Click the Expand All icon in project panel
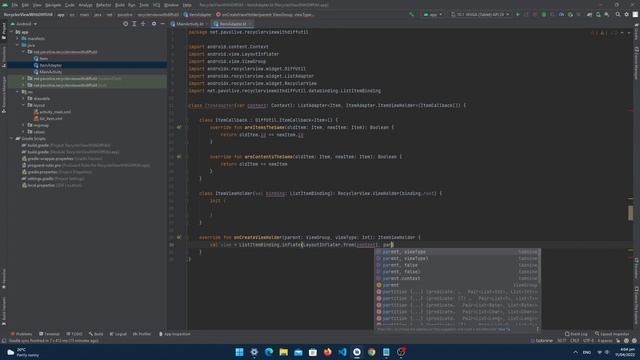Viewport: 640px width, 360px height. coord(134,24)
